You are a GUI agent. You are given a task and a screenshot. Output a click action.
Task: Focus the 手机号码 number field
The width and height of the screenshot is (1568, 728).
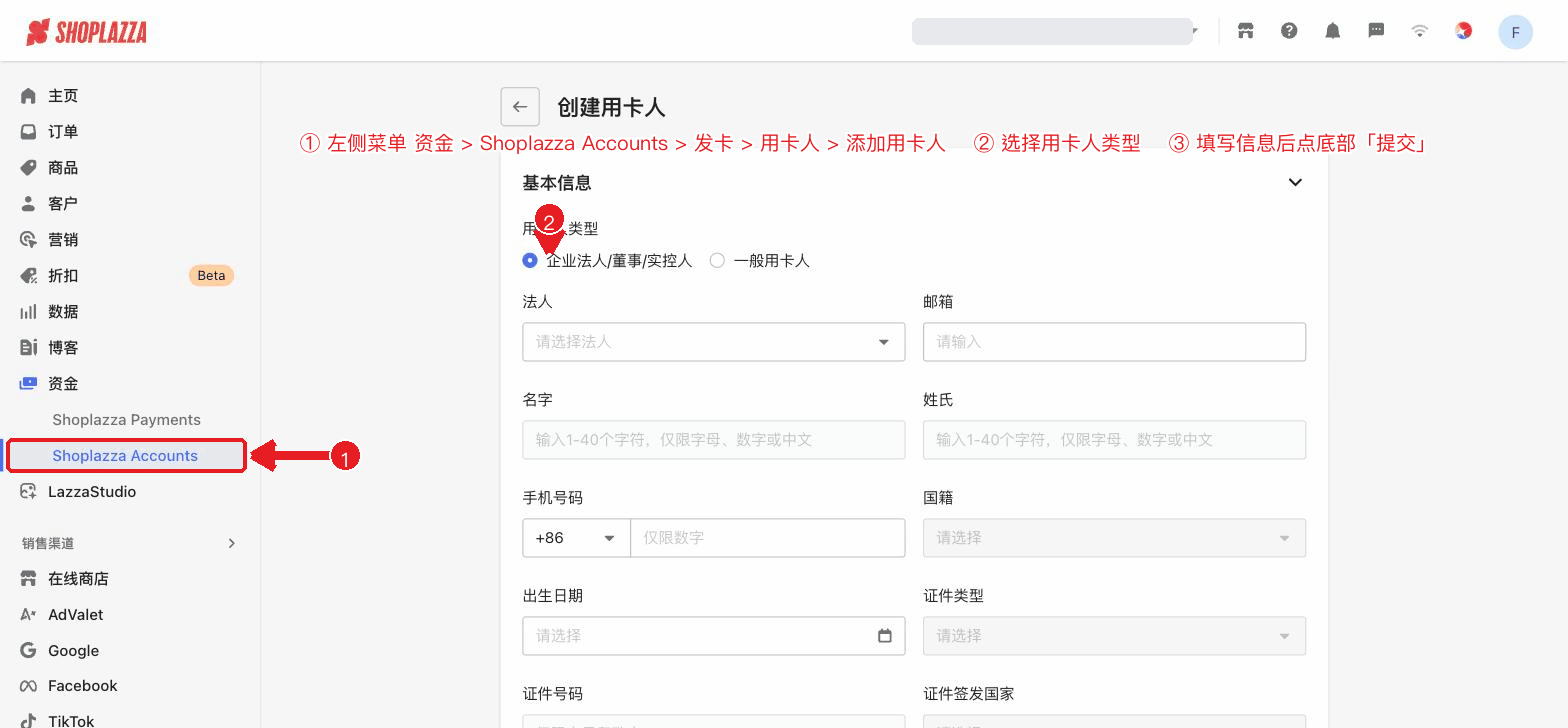[768, 538]
